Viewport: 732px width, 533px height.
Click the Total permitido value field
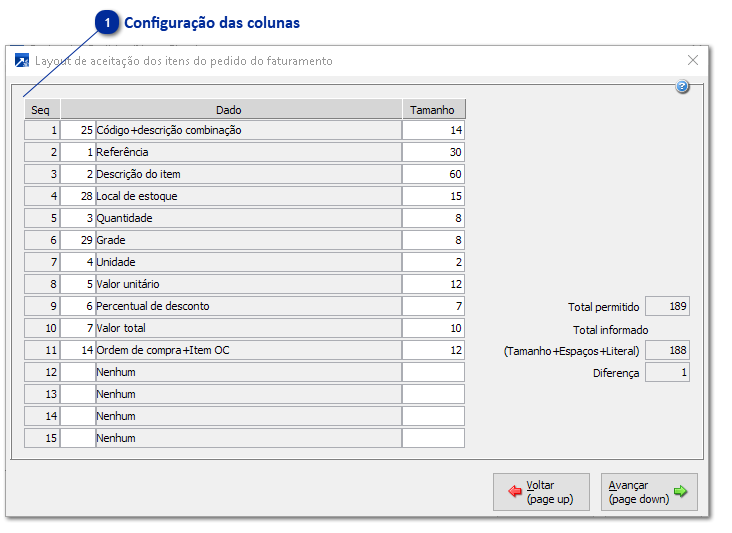pyautogui.click(x=667, y=307)
